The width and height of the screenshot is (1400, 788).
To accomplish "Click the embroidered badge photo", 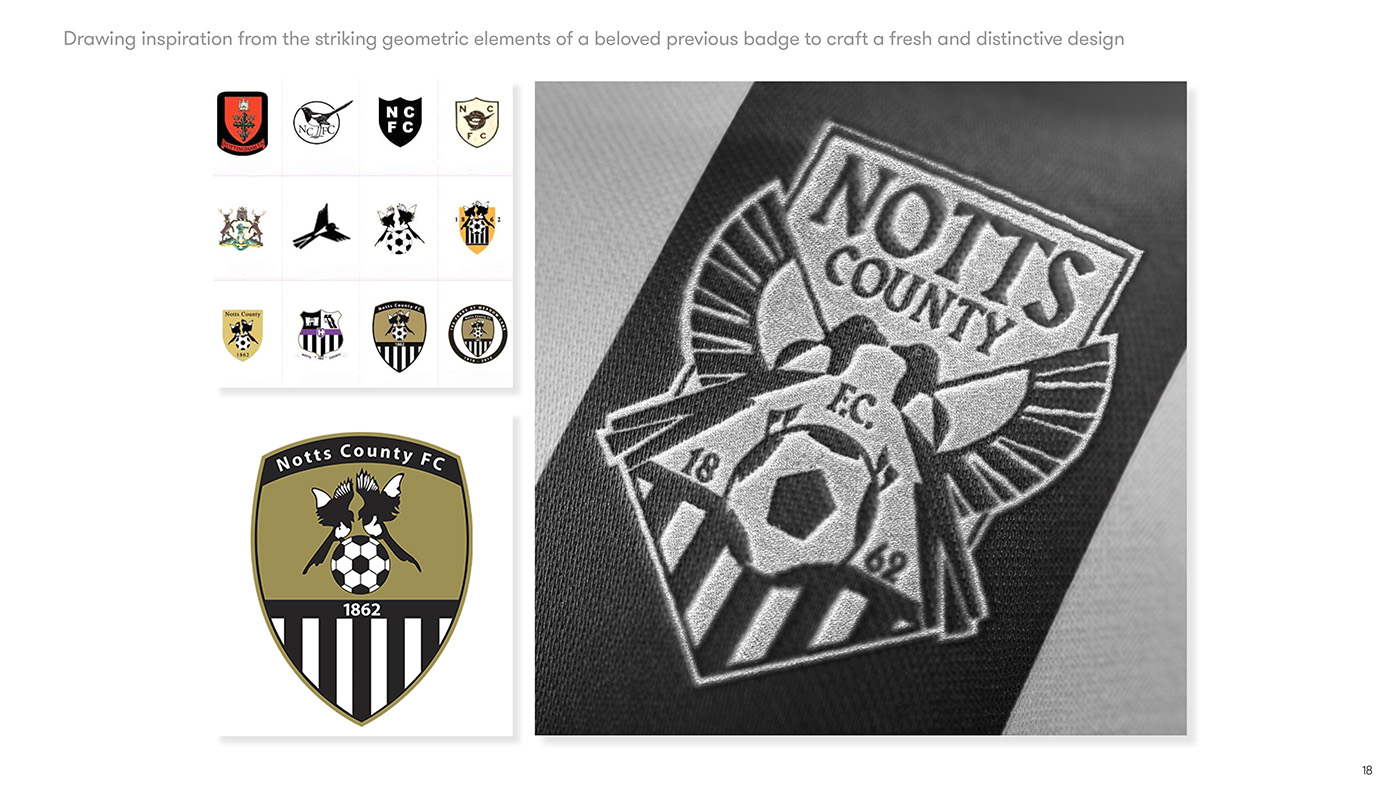I will tap(860, 408).
